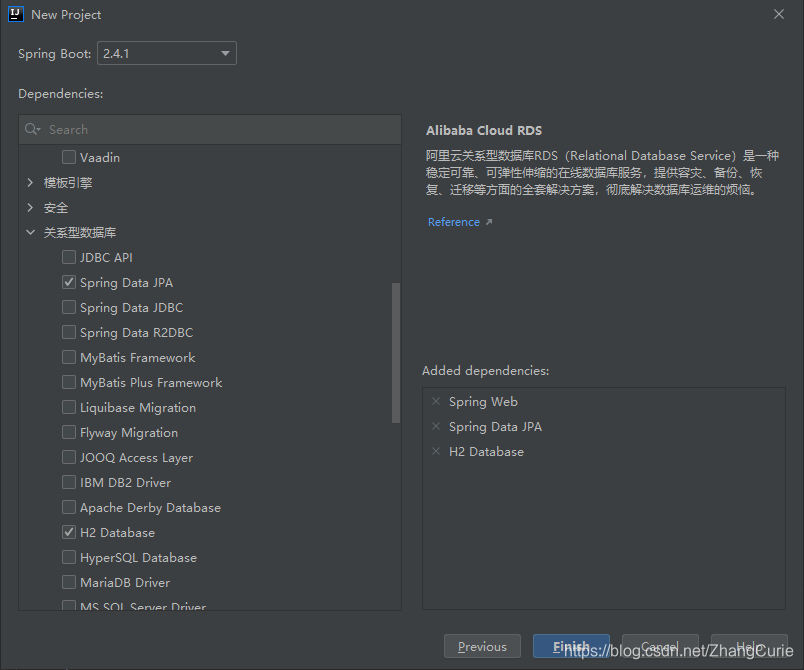The height and width of the screenshot is (670, 804).
Task: Click the Alibaba Cloud RDS heading
Action: [x=484, y=131]
